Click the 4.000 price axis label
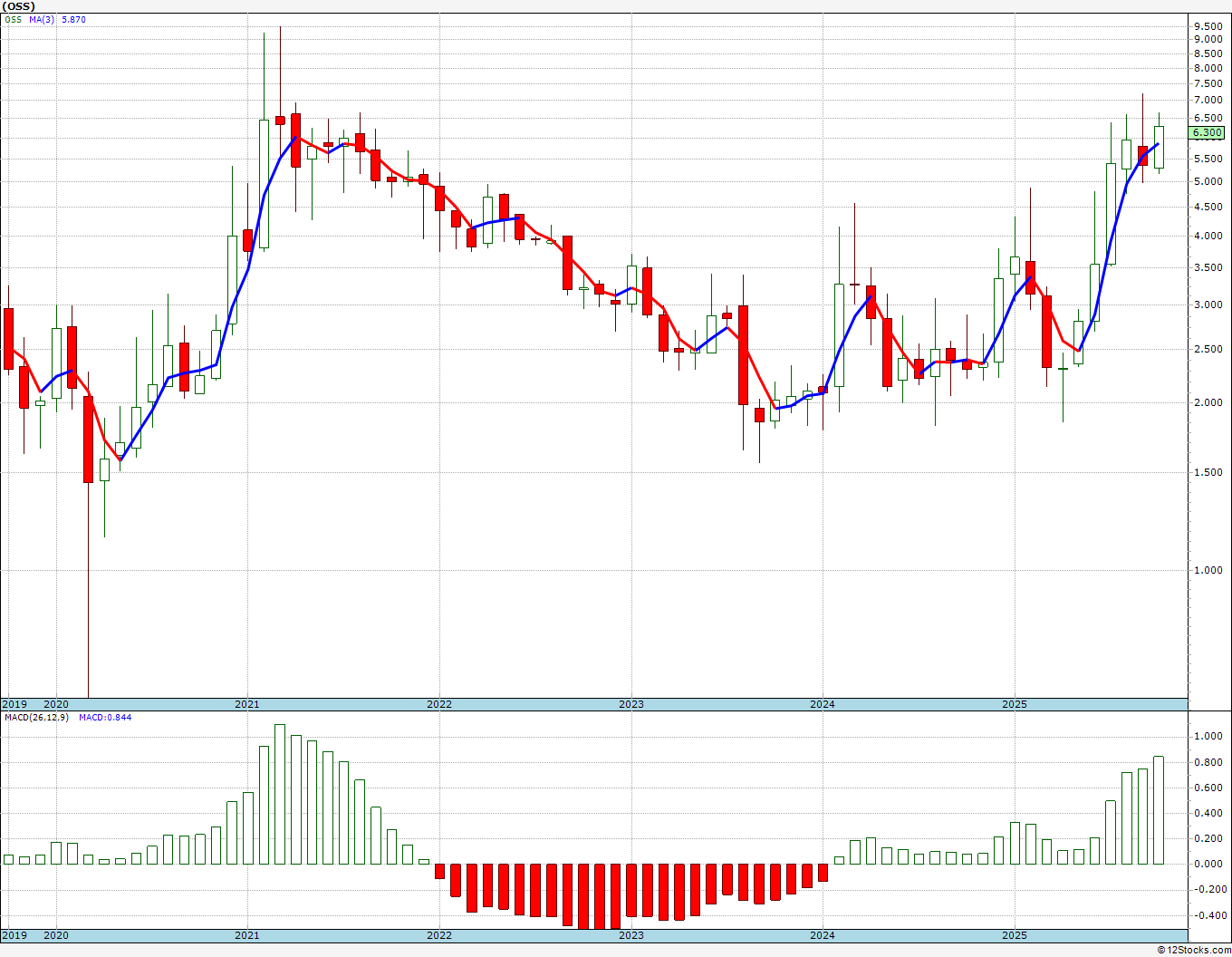1232x957 pixels. point(1208,236)
